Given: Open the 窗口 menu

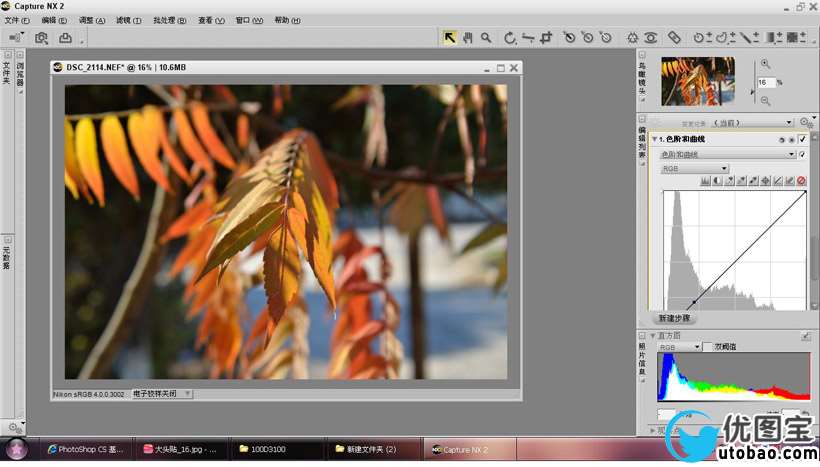Looking at the screenshot, I should (249, 20).
